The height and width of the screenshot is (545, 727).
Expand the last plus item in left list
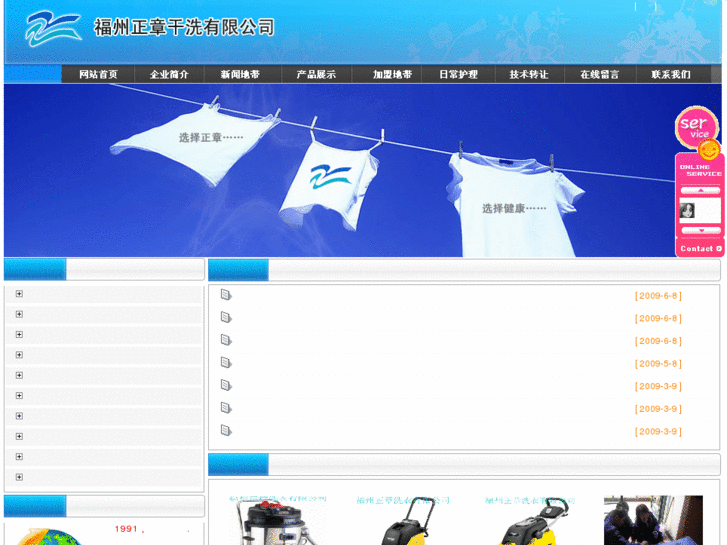[x=19, y=477]
